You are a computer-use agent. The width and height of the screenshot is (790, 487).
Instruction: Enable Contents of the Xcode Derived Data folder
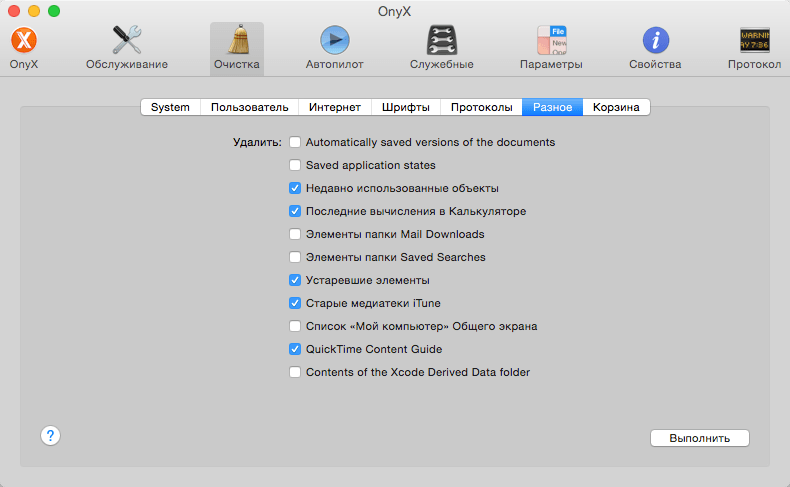(295, 372)
